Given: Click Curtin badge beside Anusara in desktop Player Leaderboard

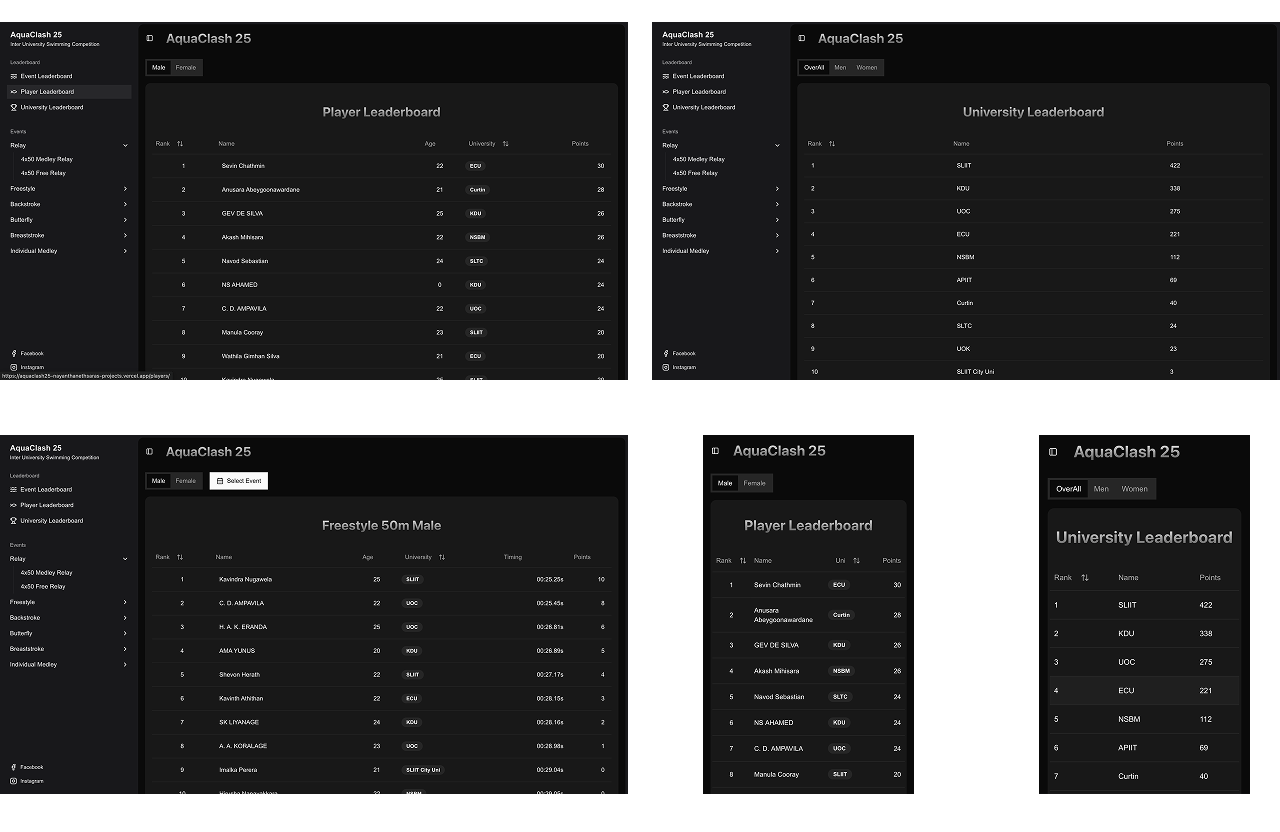Looking at the screenshot, I should click(x=477, y=190).
